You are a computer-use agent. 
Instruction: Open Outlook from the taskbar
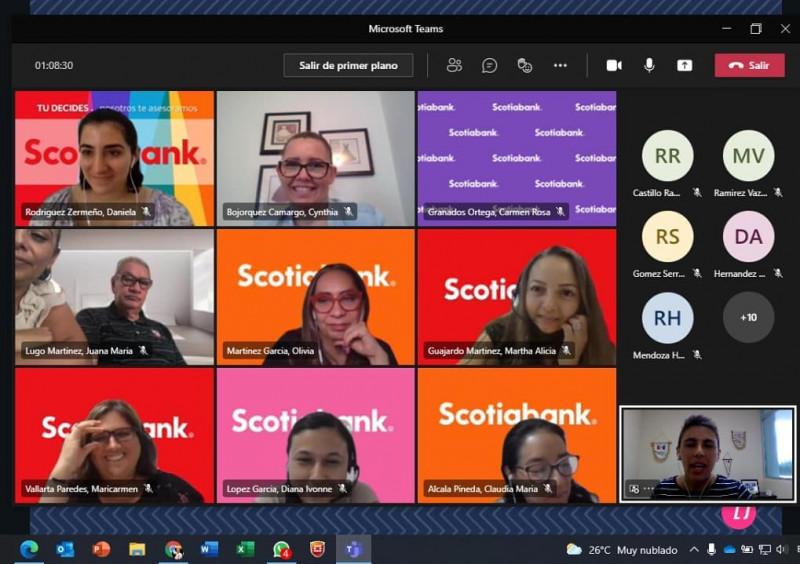coord(65,549)
